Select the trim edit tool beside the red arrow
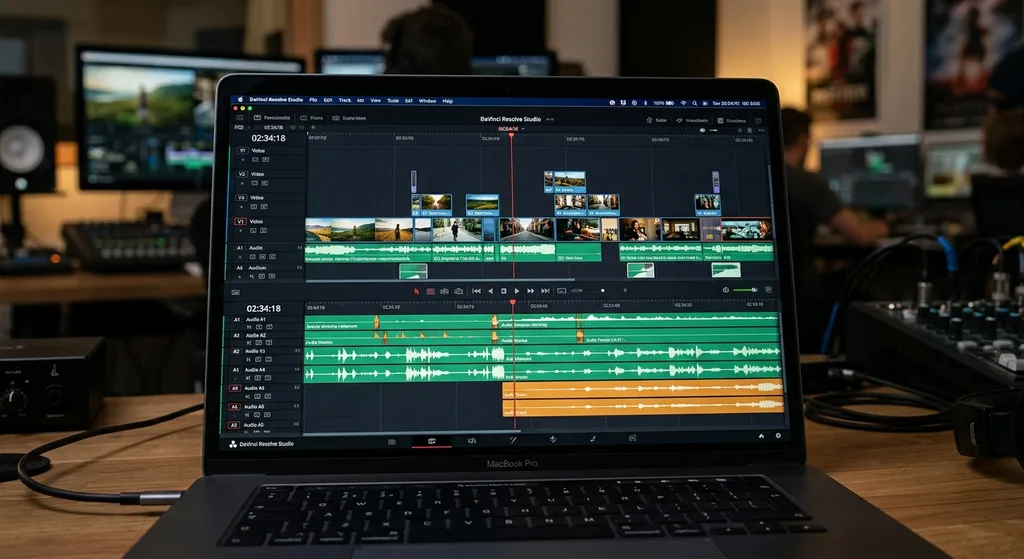This screenshot has width=1024, height=559. coord(430,291)
